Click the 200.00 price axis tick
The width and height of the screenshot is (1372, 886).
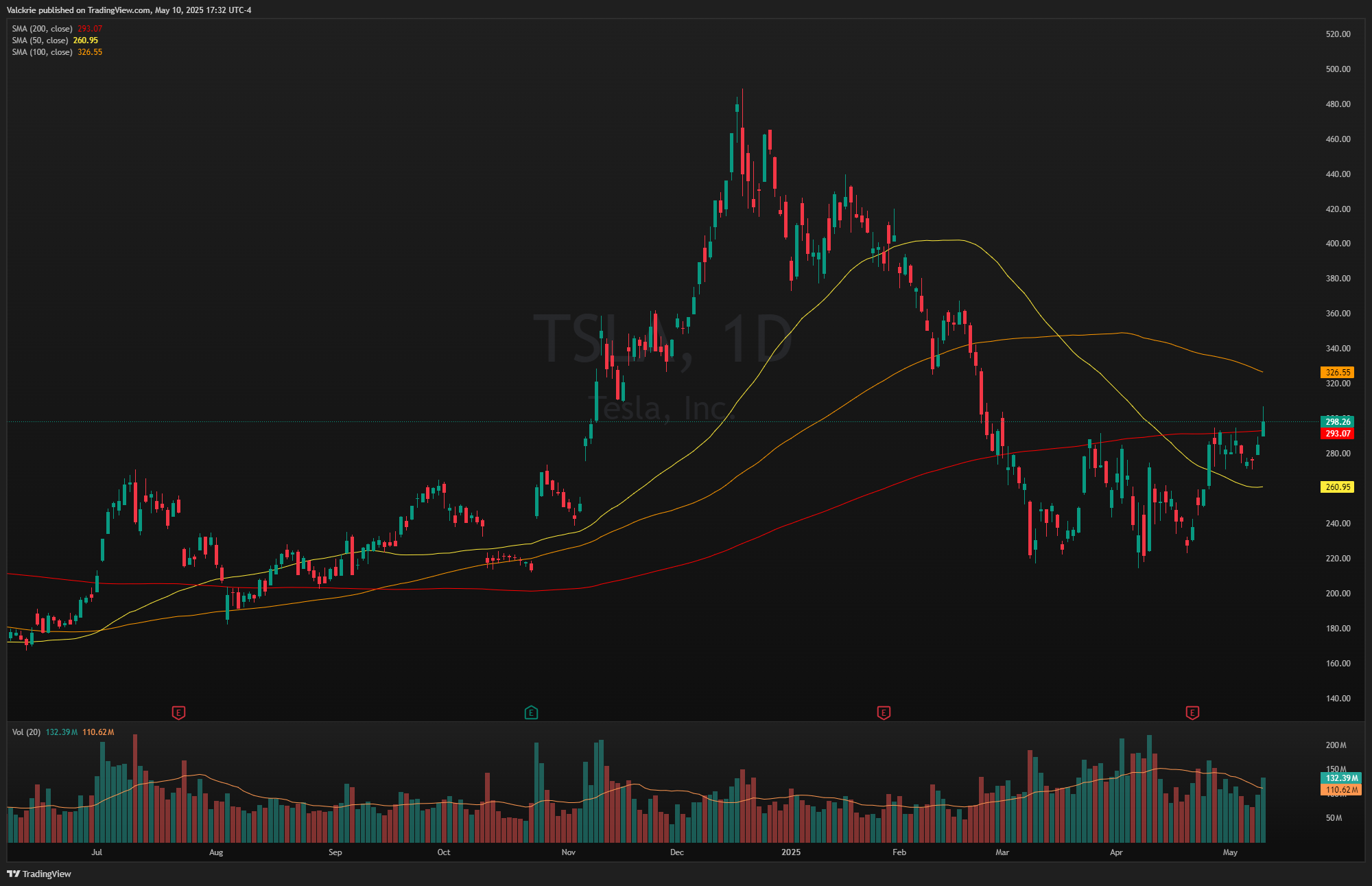[x=1338, y=594]
